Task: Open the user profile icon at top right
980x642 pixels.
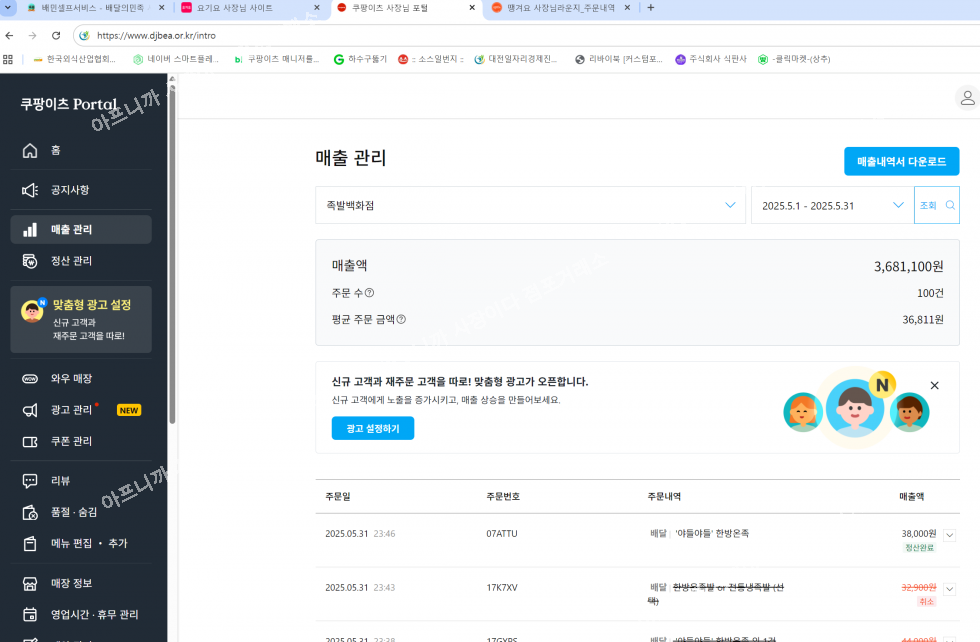Action: 966,98
